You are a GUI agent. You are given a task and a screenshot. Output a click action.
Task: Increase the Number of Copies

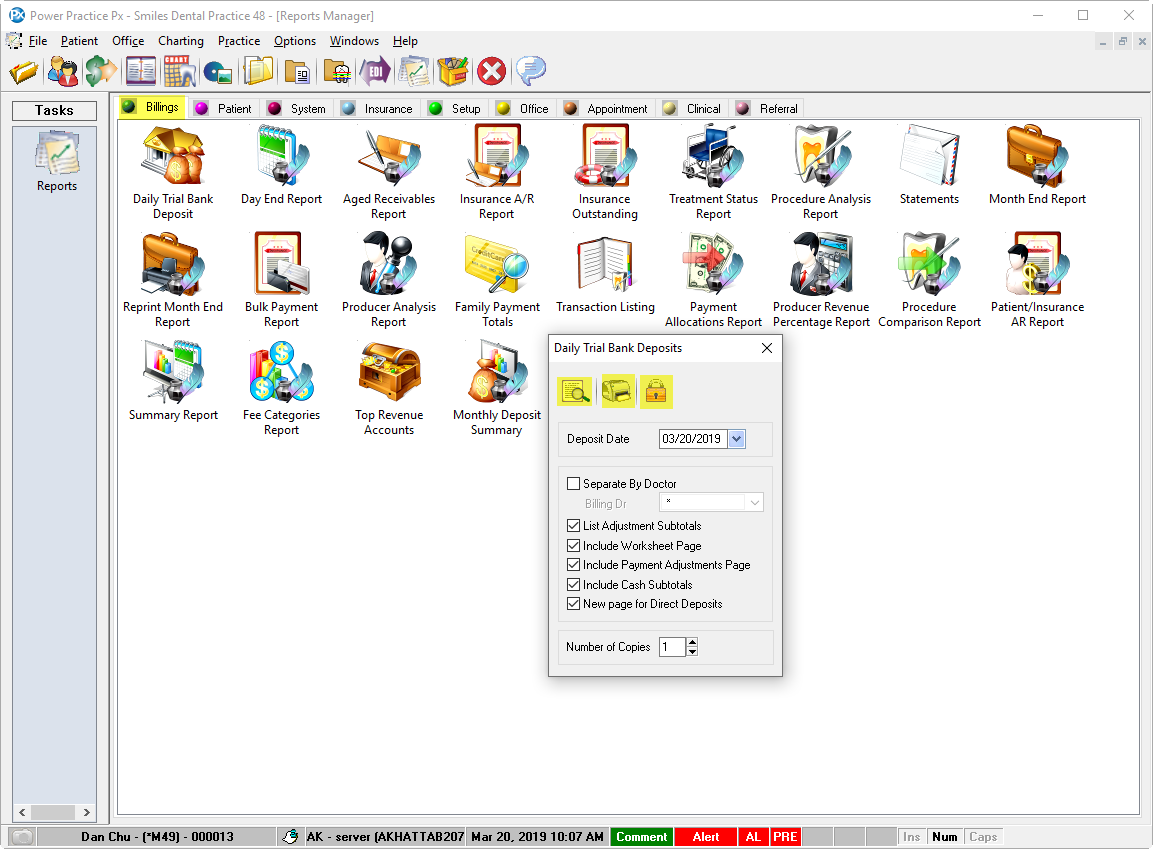[693, 642]
